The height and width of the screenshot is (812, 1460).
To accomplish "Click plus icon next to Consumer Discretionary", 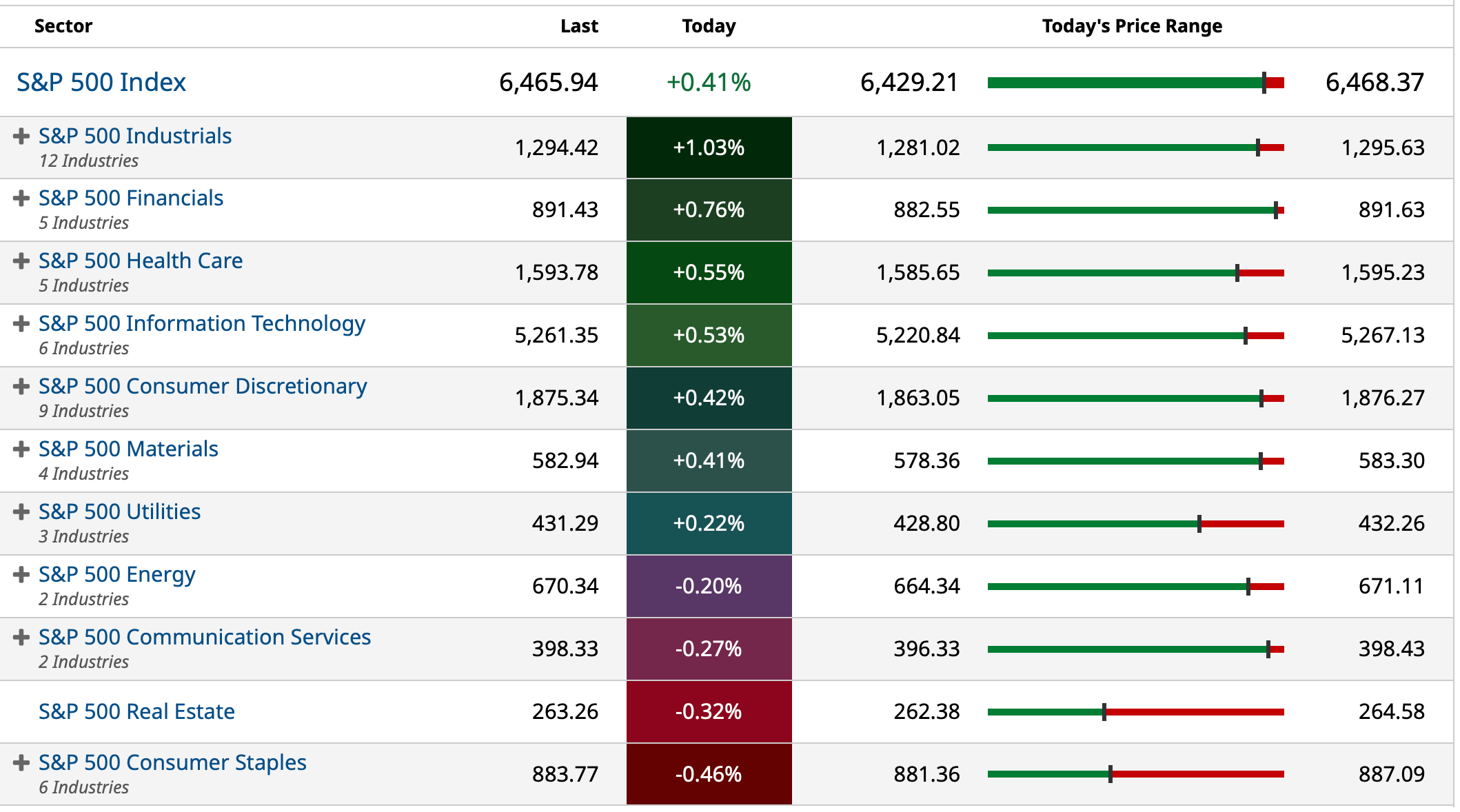I will coord(21,386).
